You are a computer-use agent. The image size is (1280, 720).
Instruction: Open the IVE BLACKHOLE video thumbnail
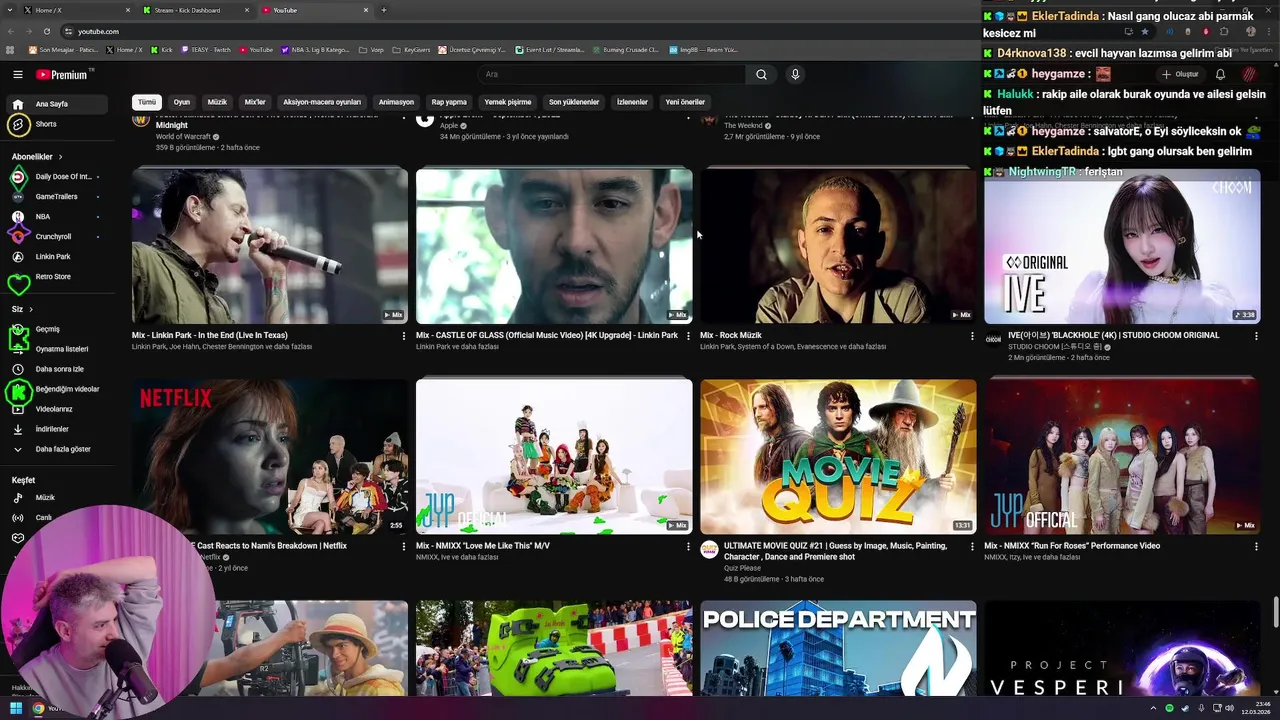coord(1122,246)
